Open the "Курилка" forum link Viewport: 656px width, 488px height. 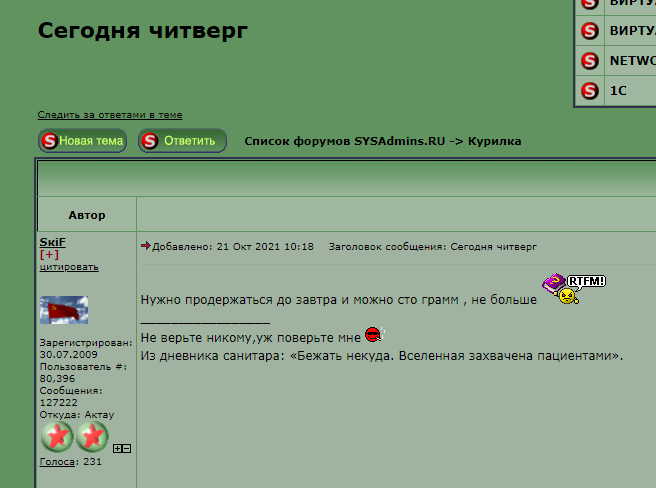tap(495, 141)
